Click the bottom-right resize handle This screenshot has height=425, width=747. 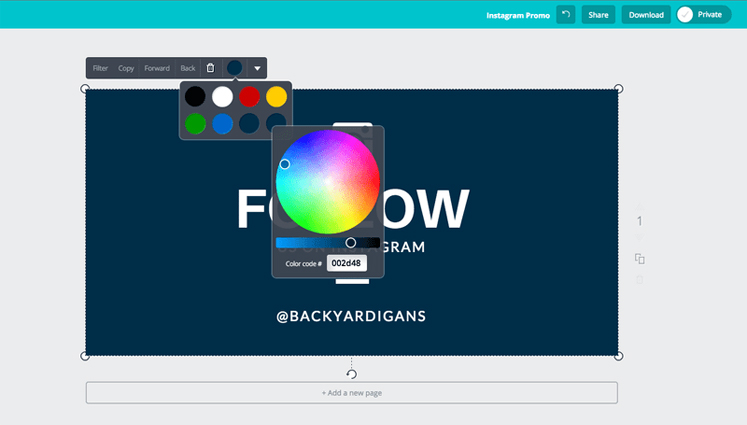[x=618, y=356]
